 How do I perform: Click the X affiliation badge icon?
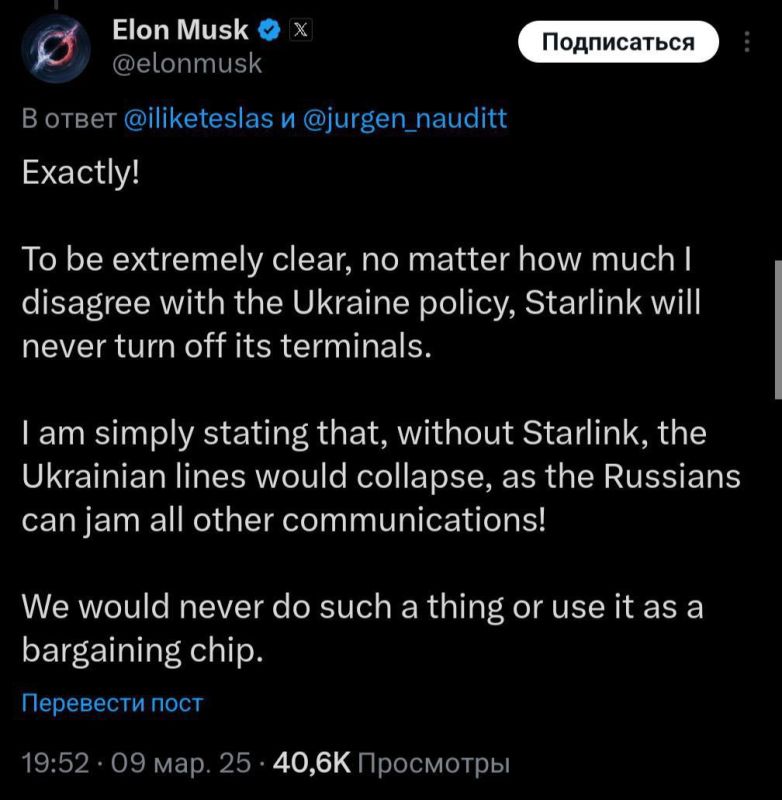(x=298, y=31)
